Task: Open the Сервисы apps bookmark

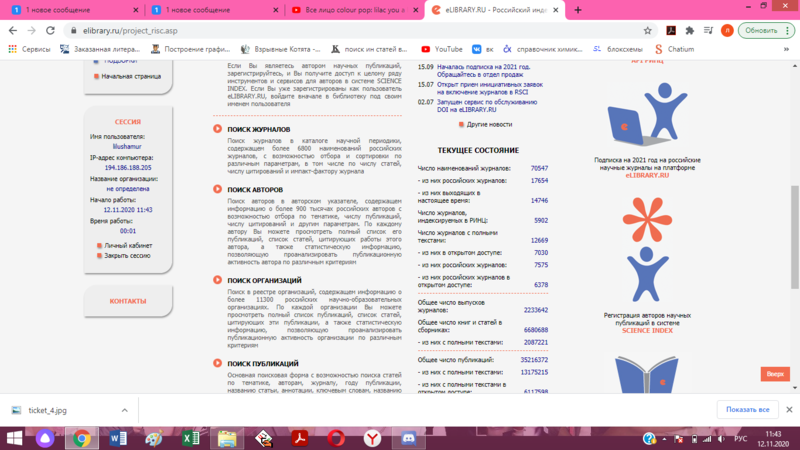Action: (x=30, y=49)
